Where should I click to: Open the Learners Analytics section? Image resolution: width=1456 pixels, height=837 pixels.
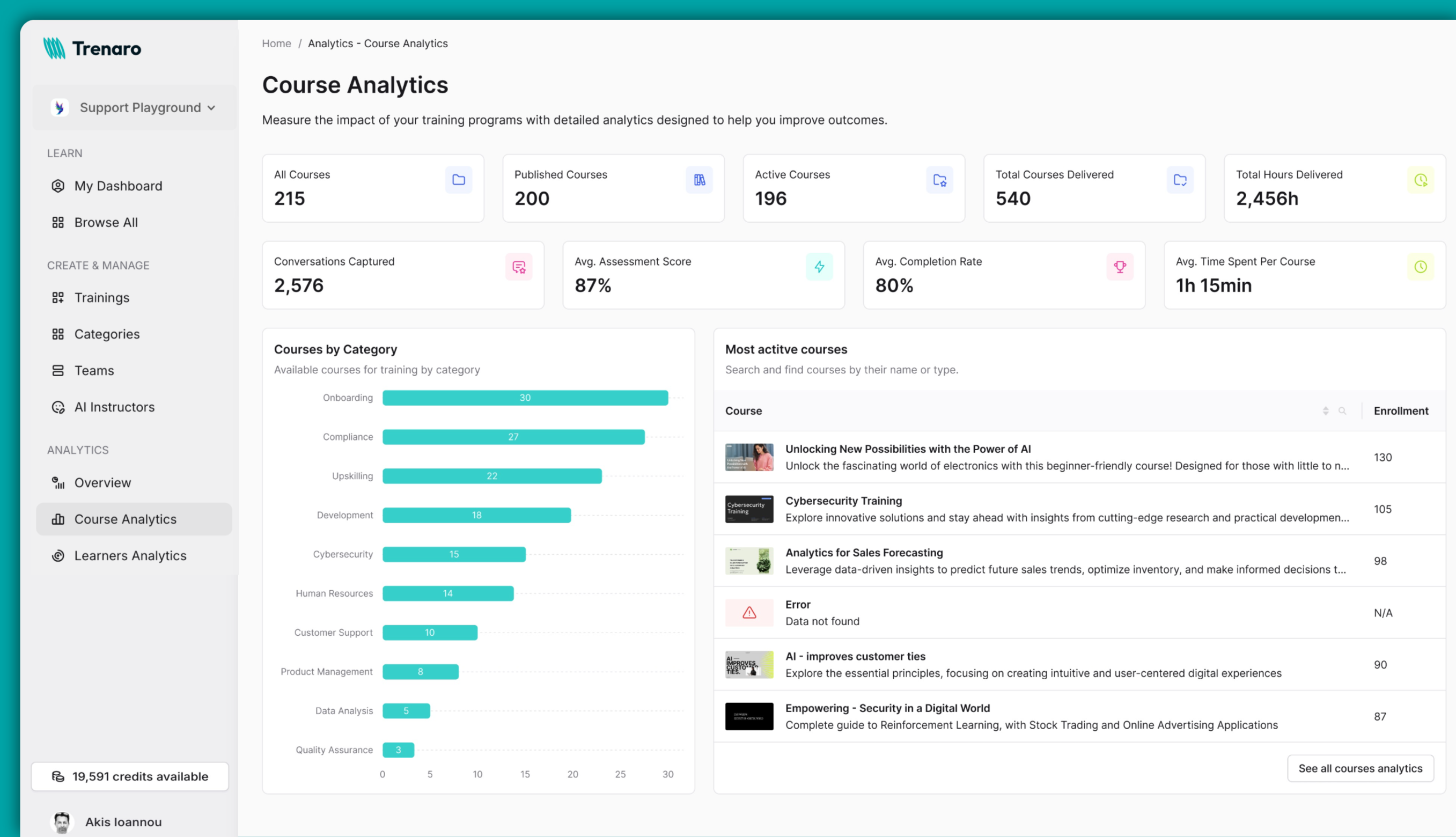pos(130,556)
